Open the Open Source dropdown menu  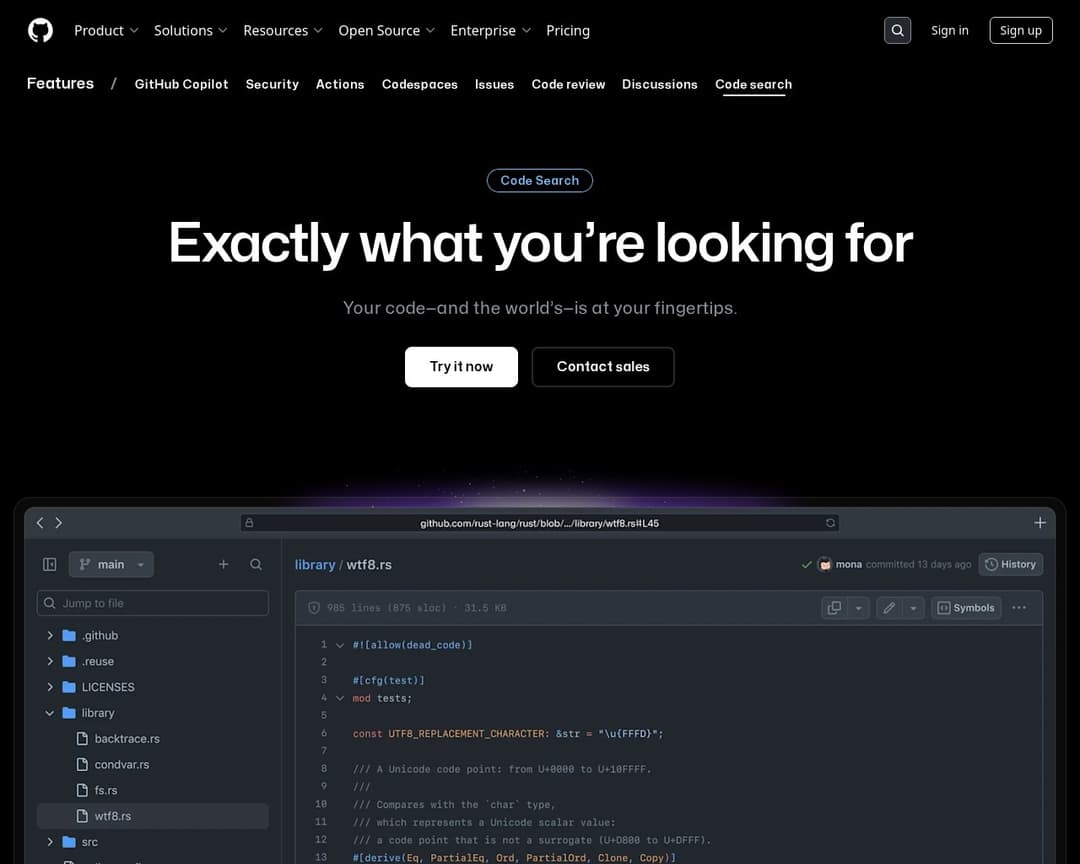(x=386, y=30)
